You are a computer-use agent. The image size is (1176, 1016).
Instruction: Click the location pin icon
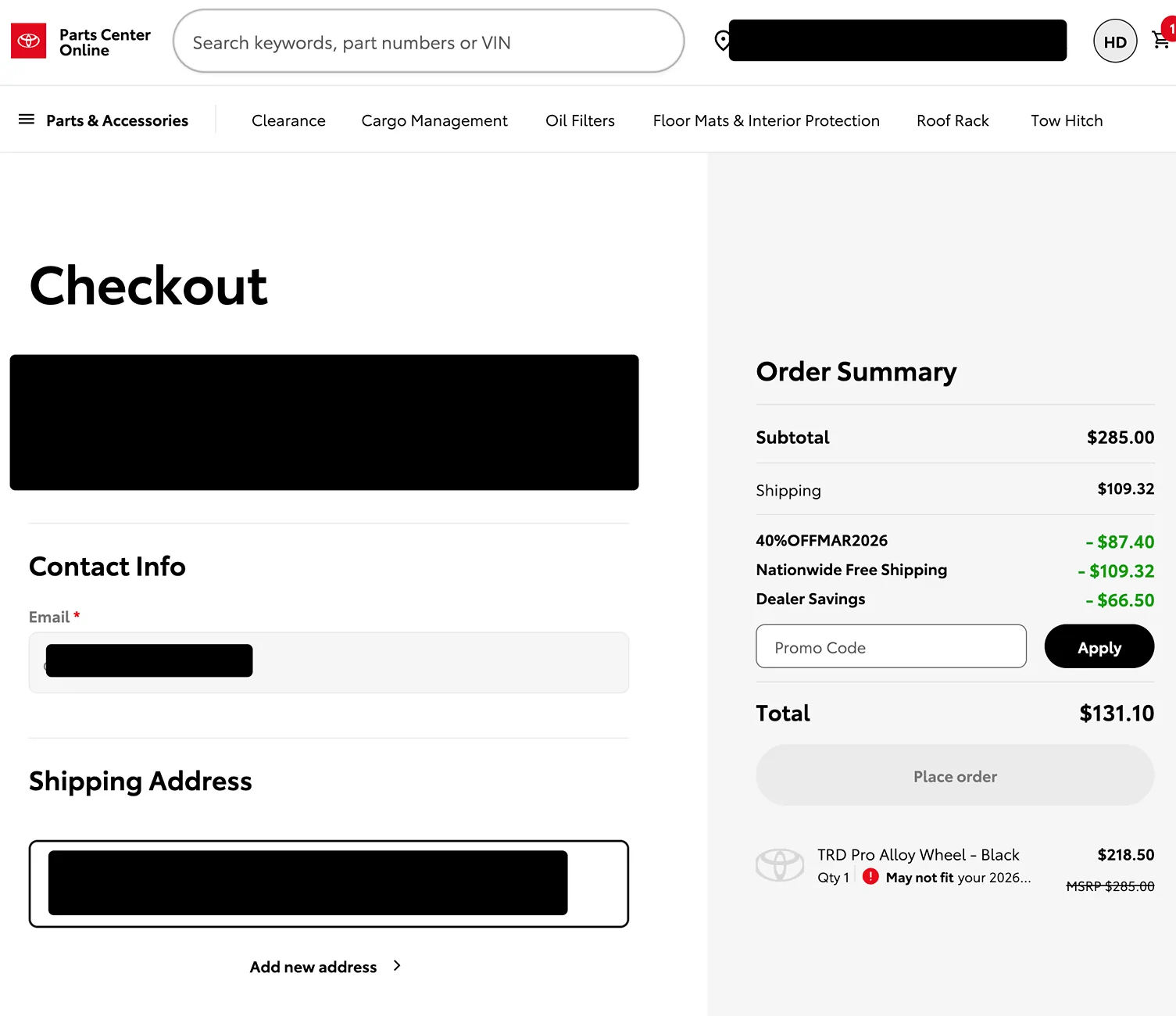tap(722, 41)
